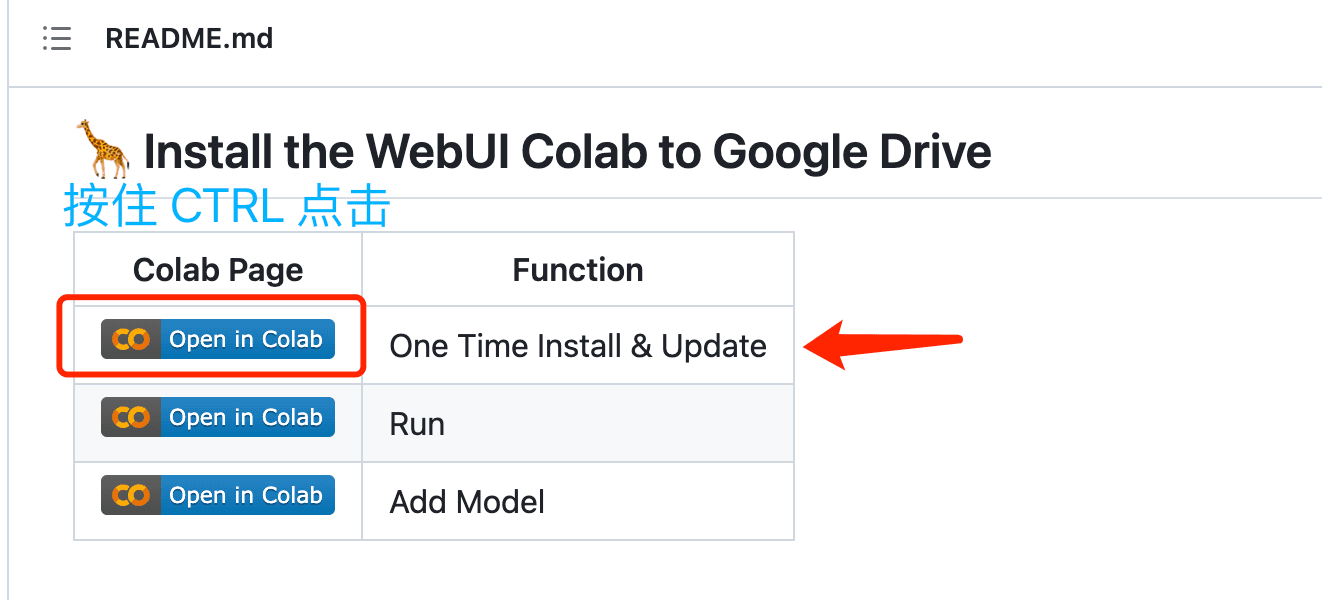Open the Add Model Colab badge
This screenshot has height=600, width=1322.
point(218,495)
